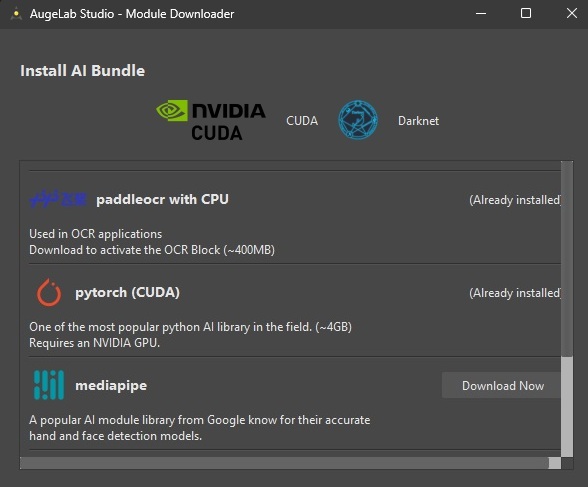588x487 pixels.
Task: Click the CUDA label text
Action: tap(302, 121)
